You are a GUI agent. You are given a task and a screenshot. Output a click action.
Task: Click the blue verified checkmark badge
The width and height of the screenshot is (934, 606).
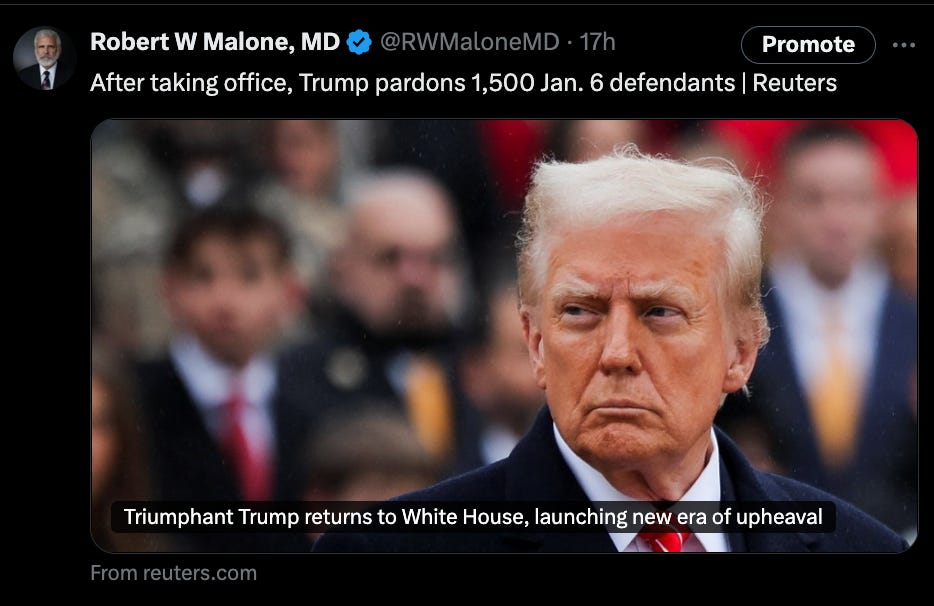pos(359,42)
